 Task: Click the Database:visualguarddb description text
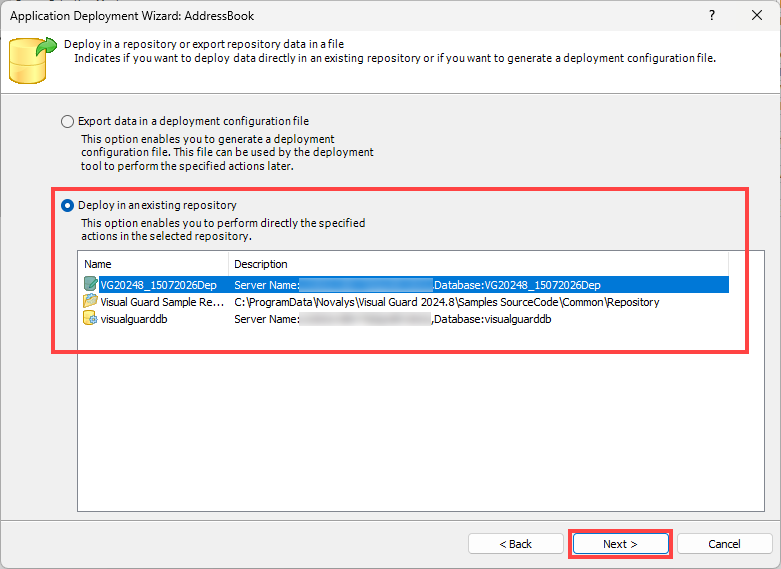(493, 319)
